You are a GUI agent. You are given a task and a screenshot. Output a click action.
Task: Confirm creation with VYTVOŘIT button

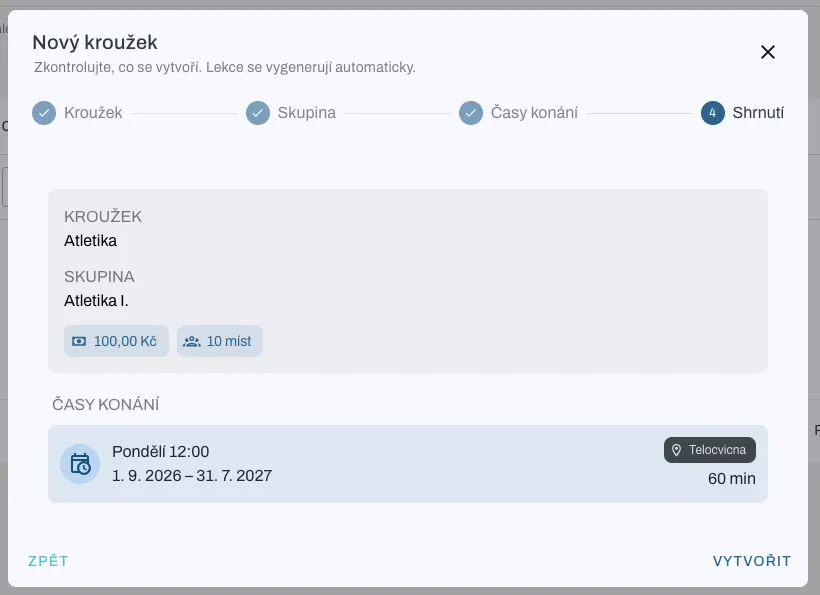point(751,561)
